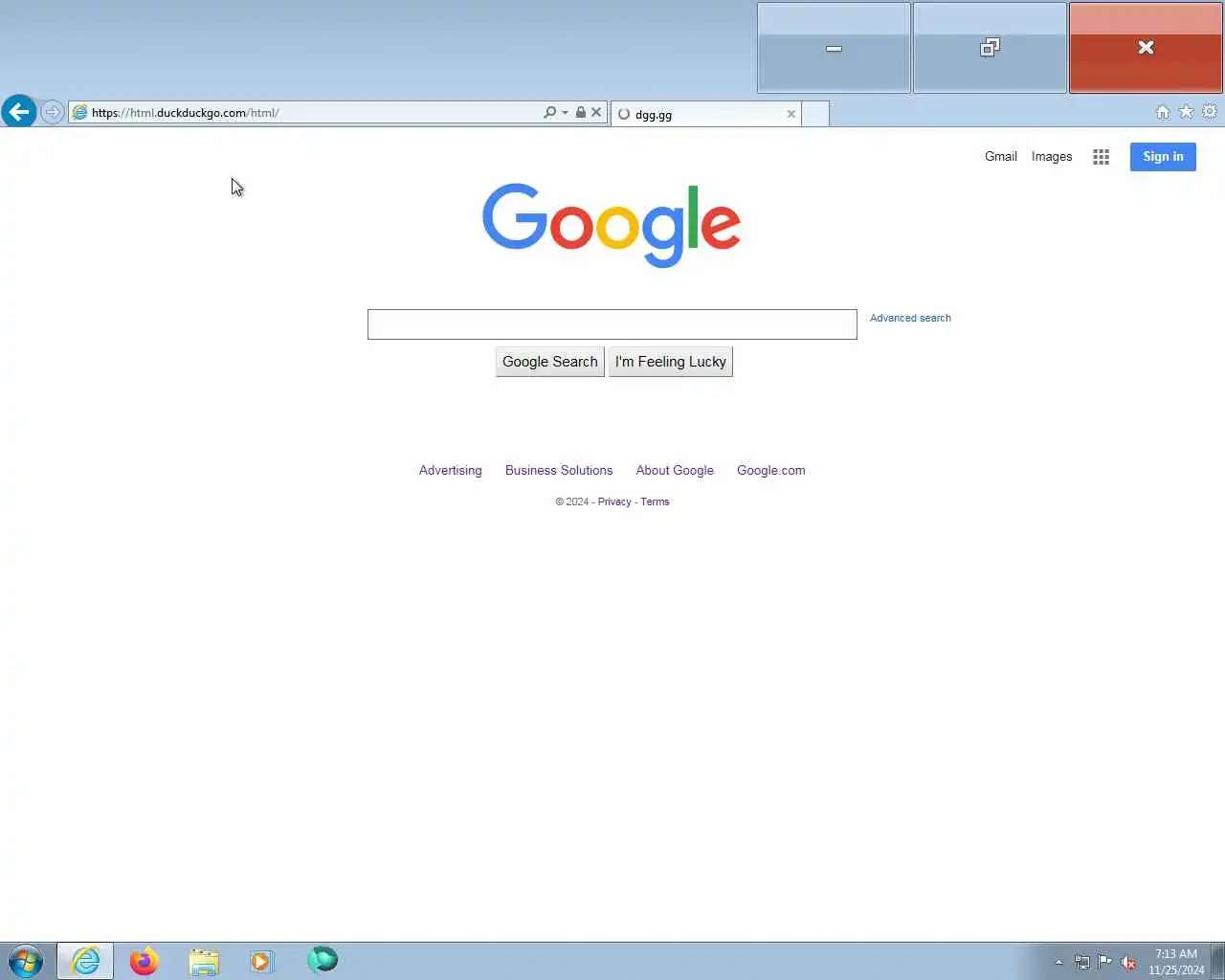
Task: Click the Show desktop strip
Action: click(1218, 961)
